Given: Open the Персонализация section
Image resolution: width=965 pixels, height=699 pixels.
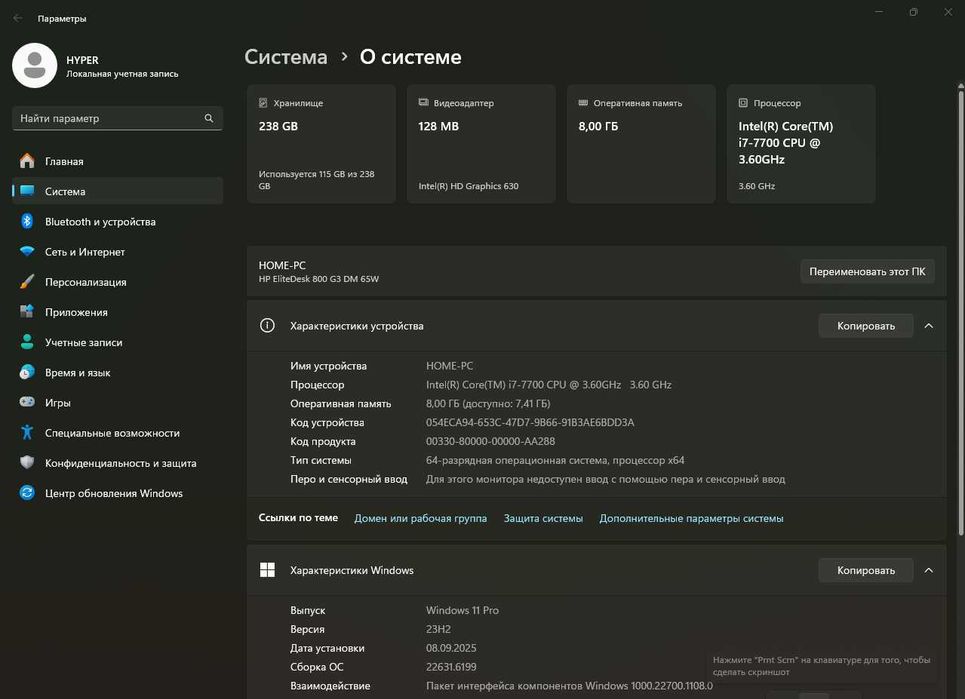Looking at the screenshot, I should coord(118,282).
